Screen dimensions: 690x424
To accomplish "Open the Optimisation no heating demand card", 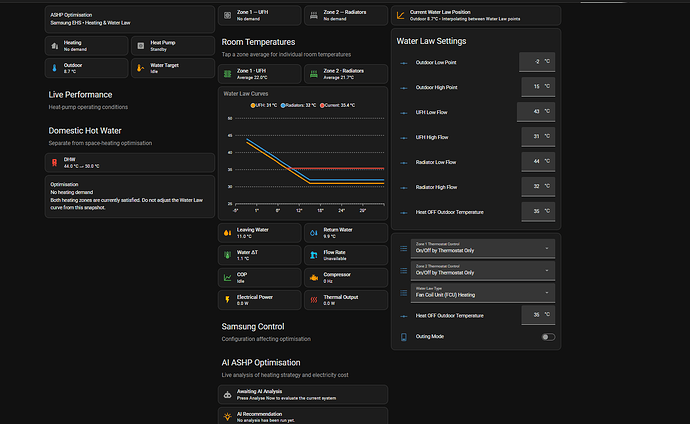I will coord(130,196).
